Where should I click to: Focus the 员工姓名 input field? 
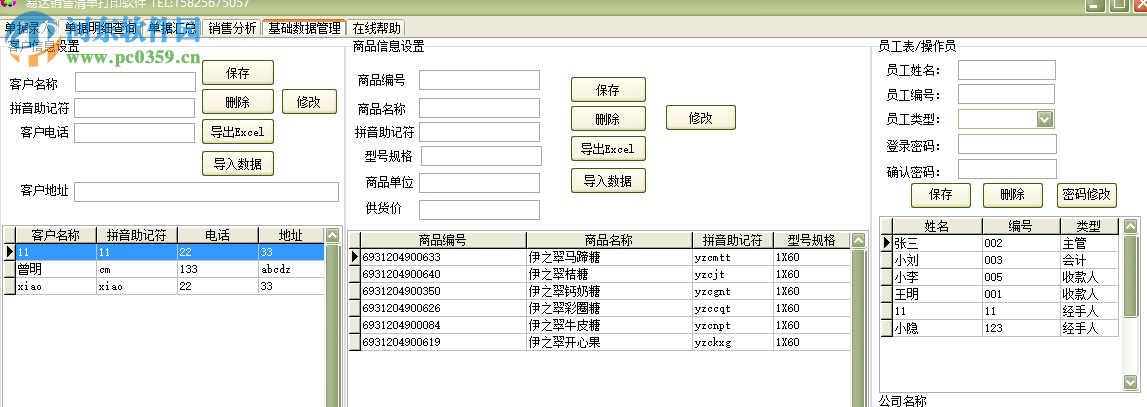(1007, 70)
